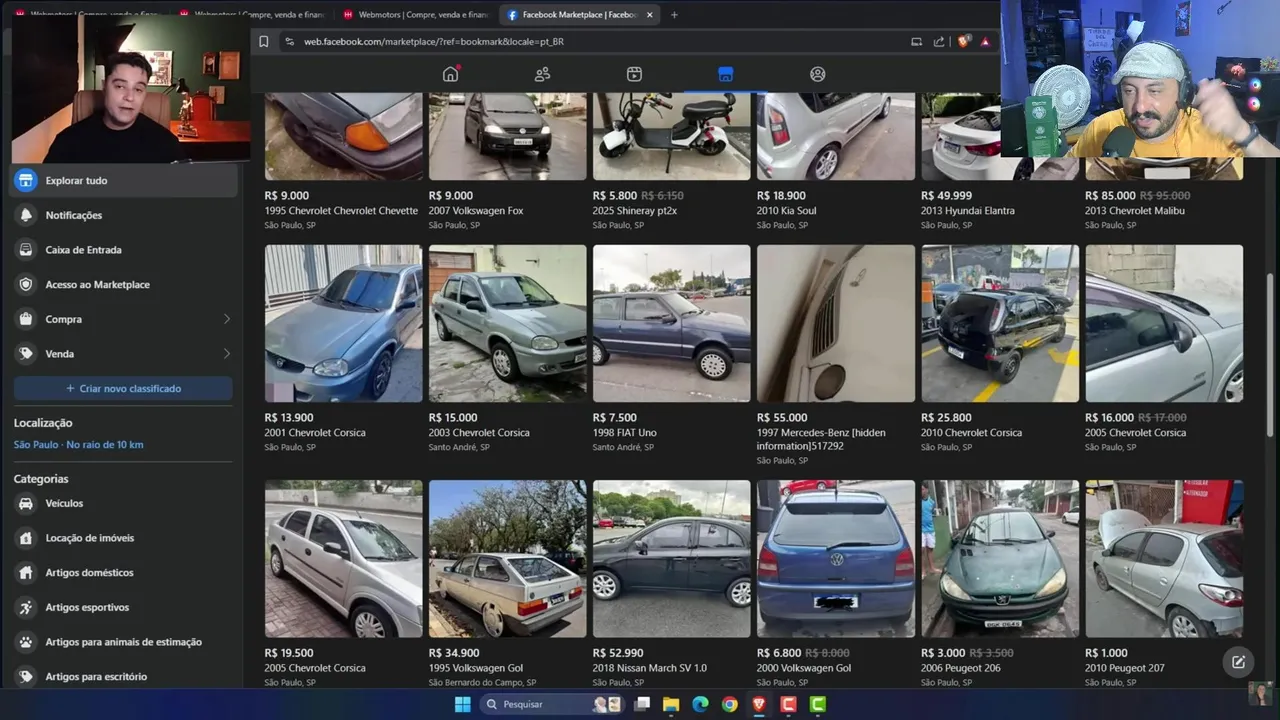The image size is (1280, 720).
Task: Open the Notificações sidebar item
Action: 123,215
